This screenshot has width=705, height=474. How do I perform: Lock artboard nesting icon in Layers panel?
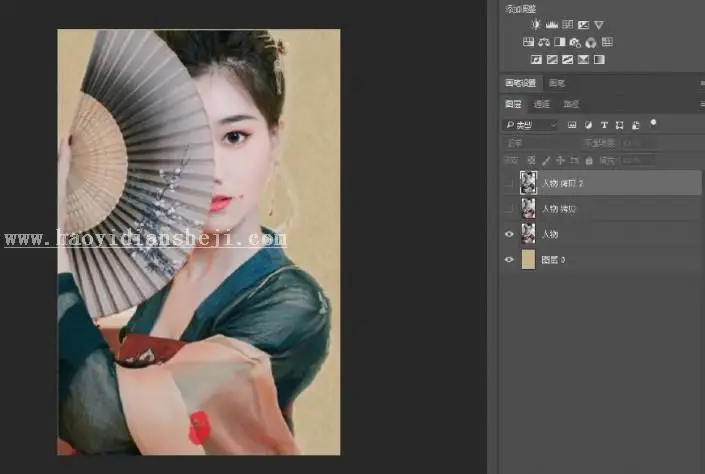pyautogui.click(x=574, y=160)
